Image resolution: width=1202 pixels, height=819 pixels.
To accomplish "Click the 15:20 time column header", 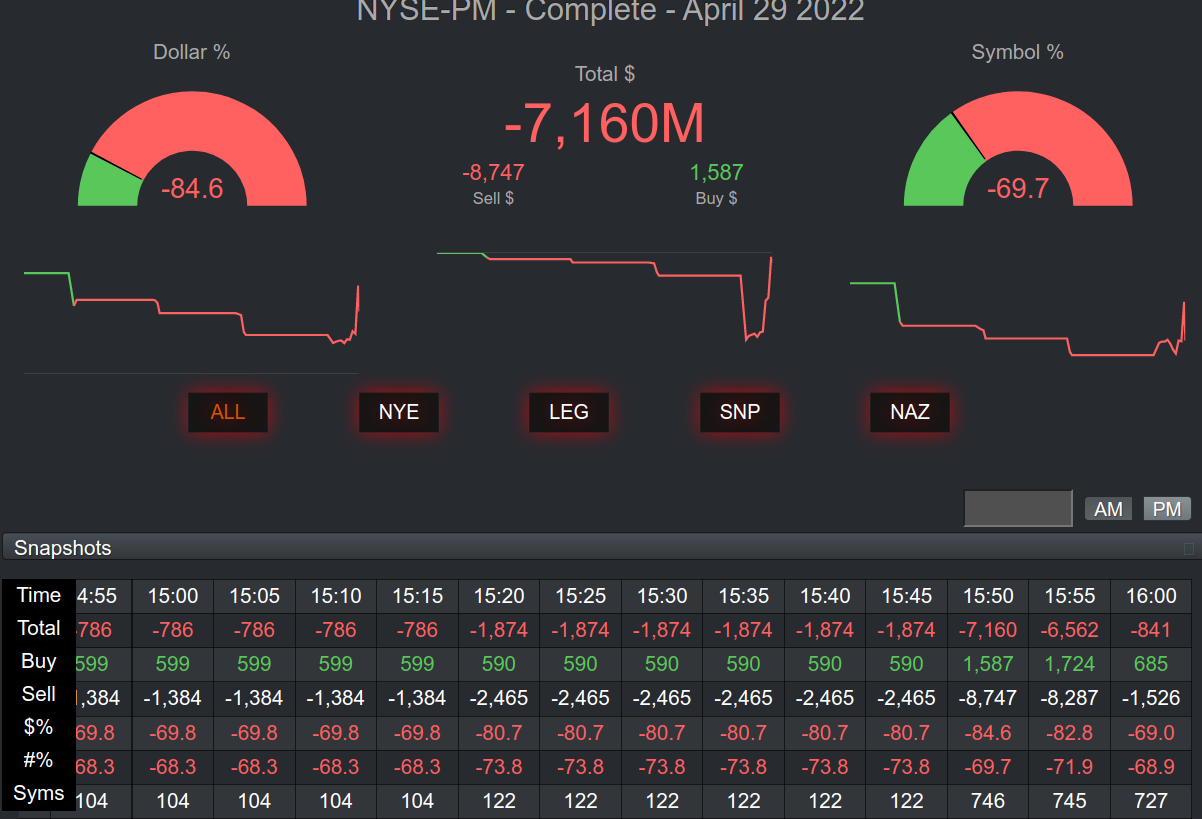I will pos(499,596).
